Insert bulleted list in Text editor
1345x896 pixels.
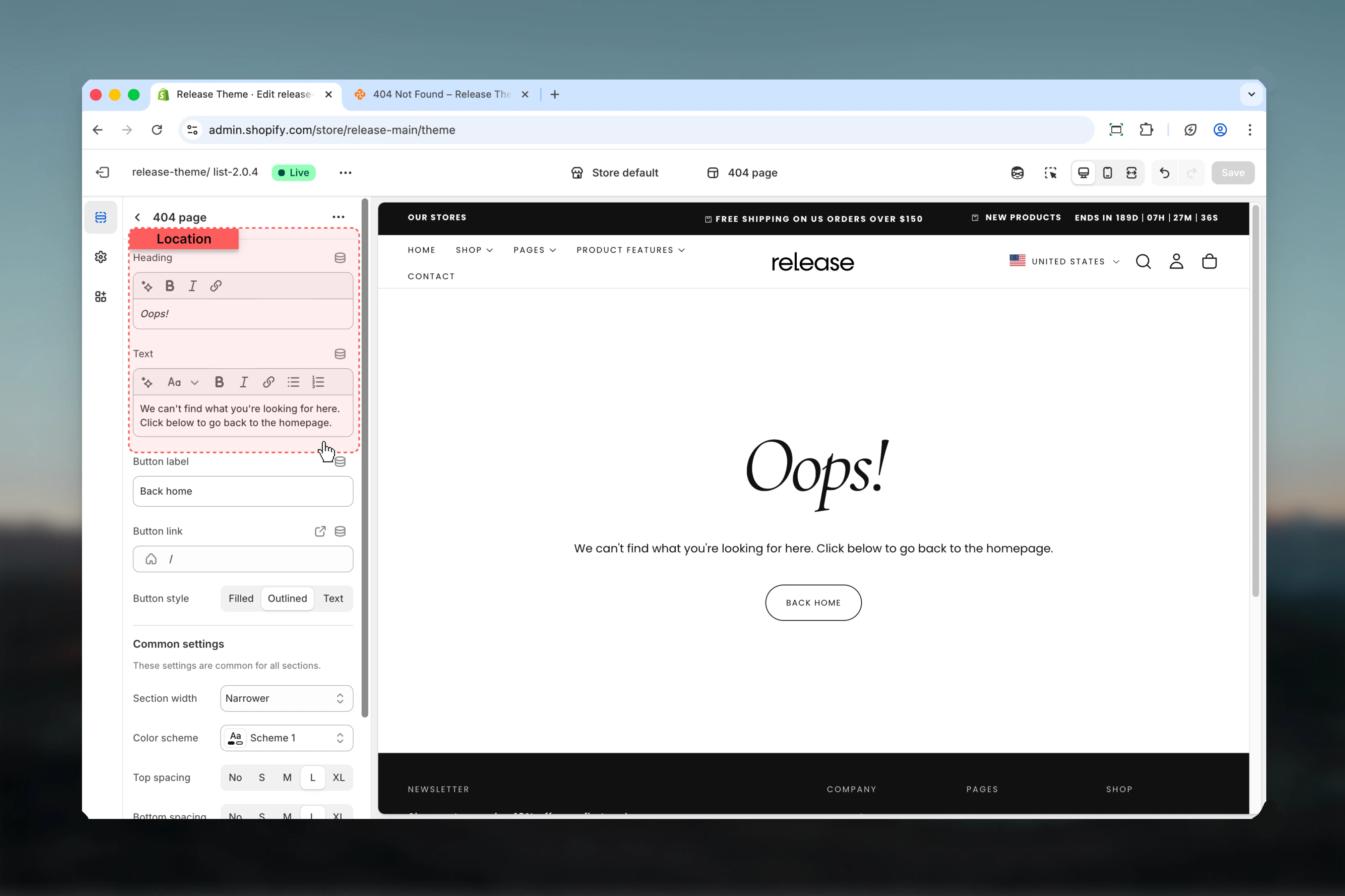coord(293,382)
